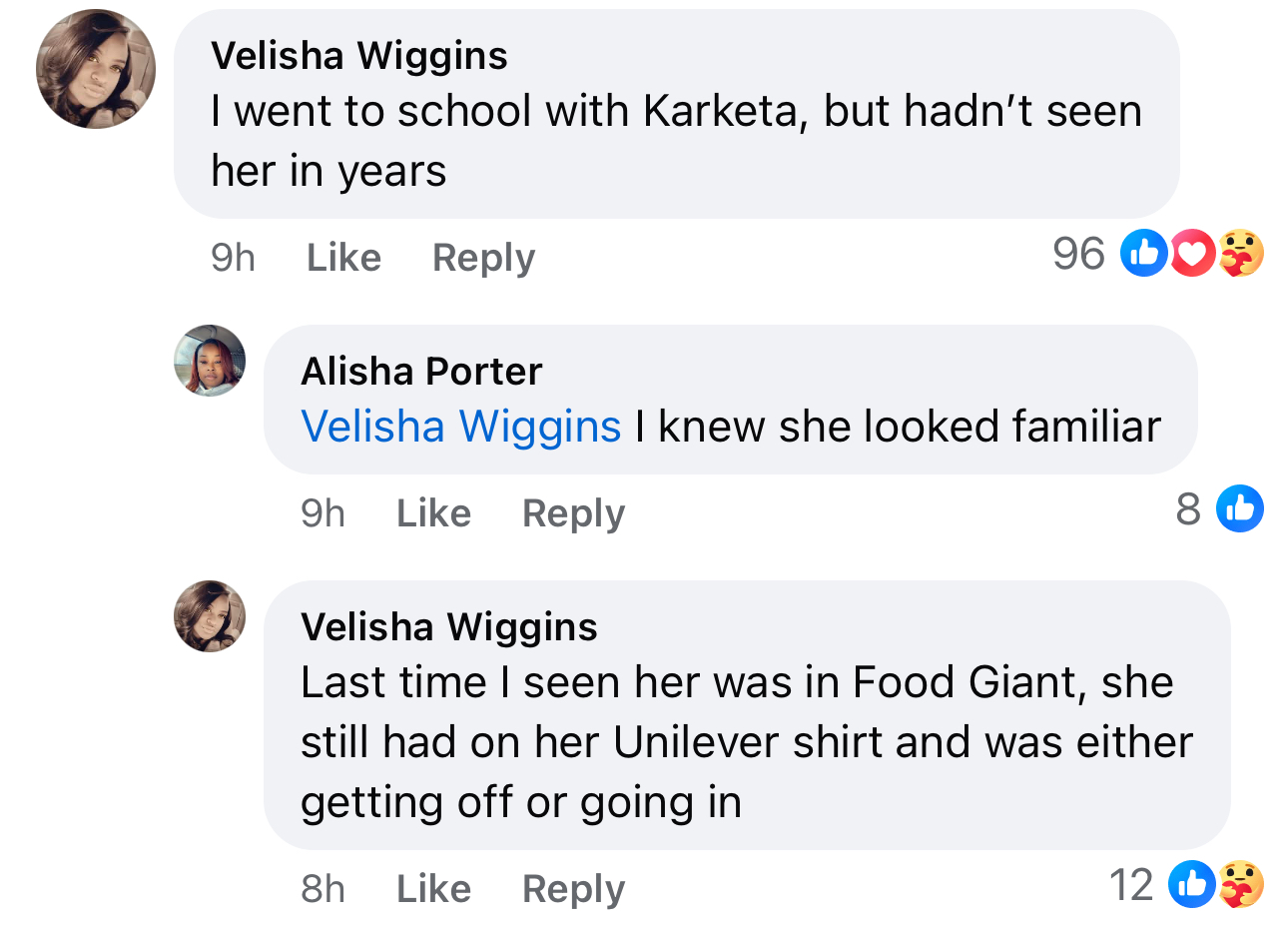
Task: Open Velisha Wiggins name on the top comment
Action: point(359,56)
